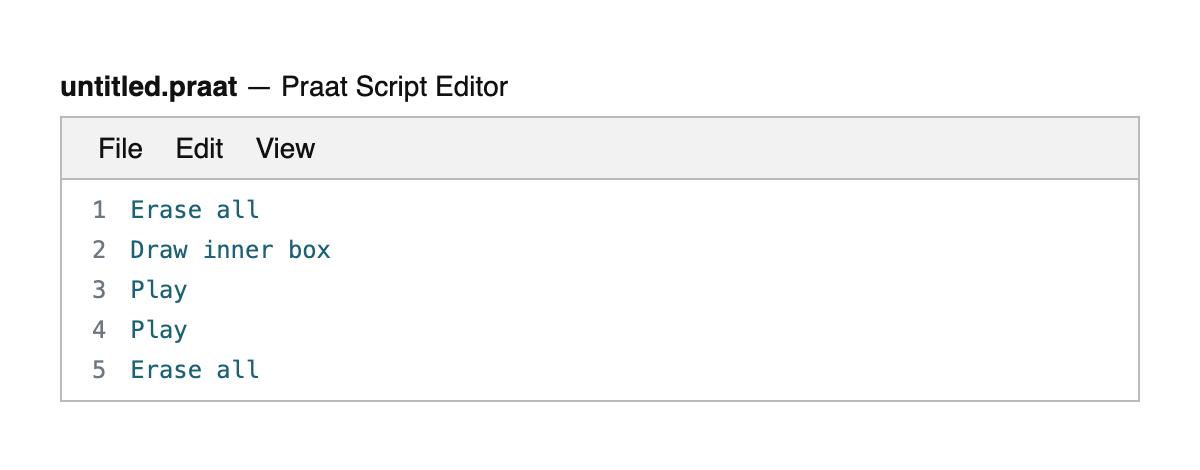Select line number 1 in the gutter
The width and height of the screenshot is (1200, 470).
click(x=98, y=210)
